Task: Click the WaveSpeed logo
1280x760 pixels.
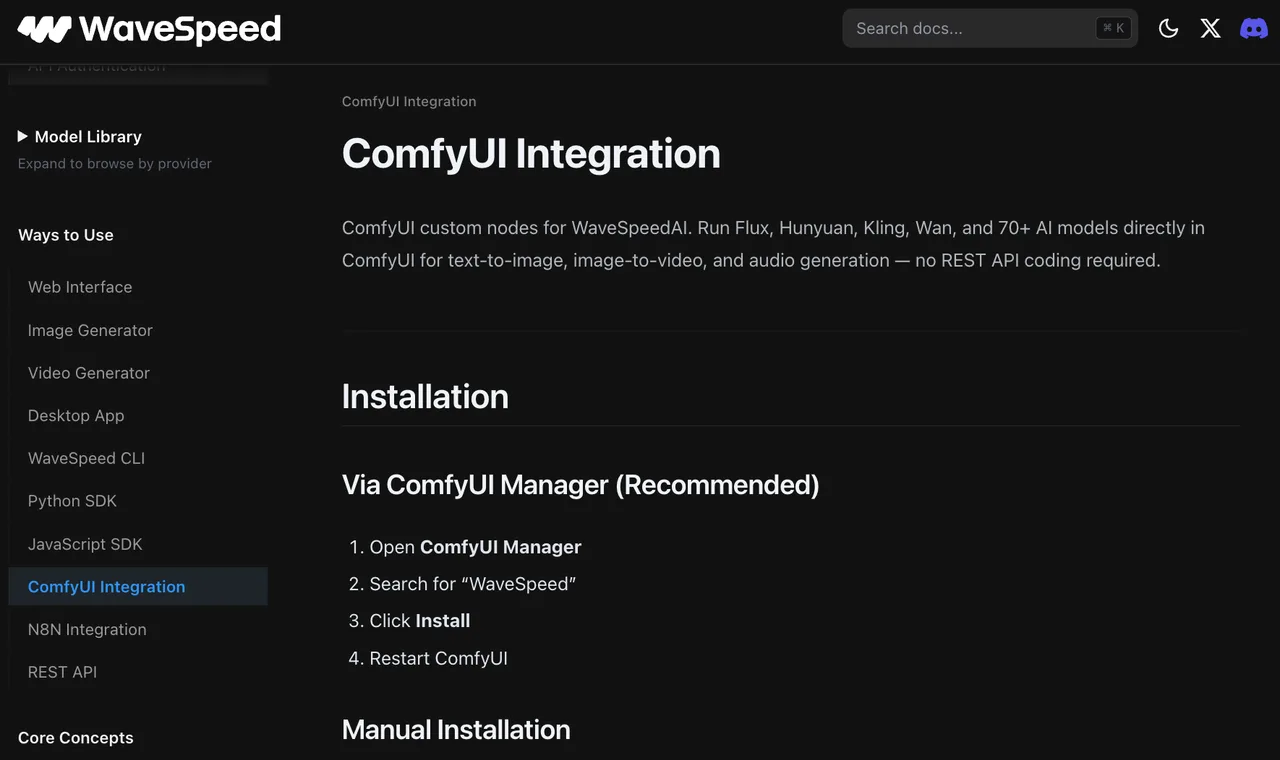Action: (149, 29)
